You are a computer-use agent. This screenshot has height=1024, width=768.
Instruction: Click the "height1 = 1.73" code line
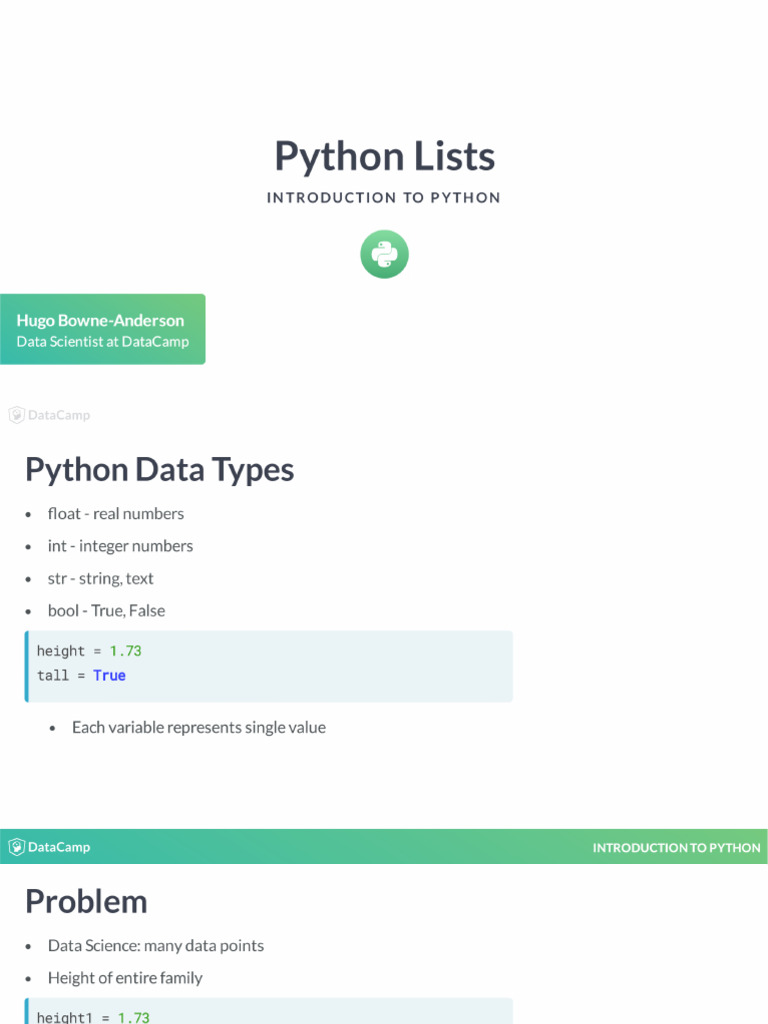(x=93, y=1017)
